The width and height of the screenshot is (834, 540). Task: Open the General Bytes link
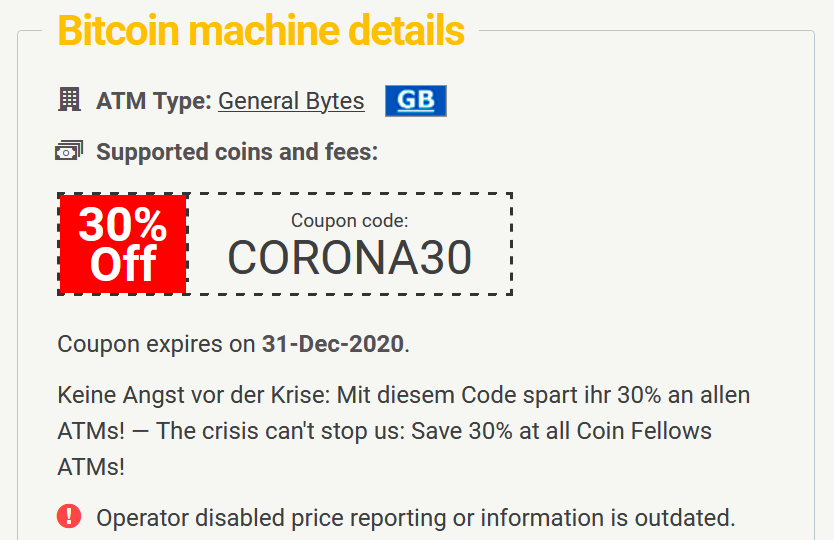tap(291, 101)
